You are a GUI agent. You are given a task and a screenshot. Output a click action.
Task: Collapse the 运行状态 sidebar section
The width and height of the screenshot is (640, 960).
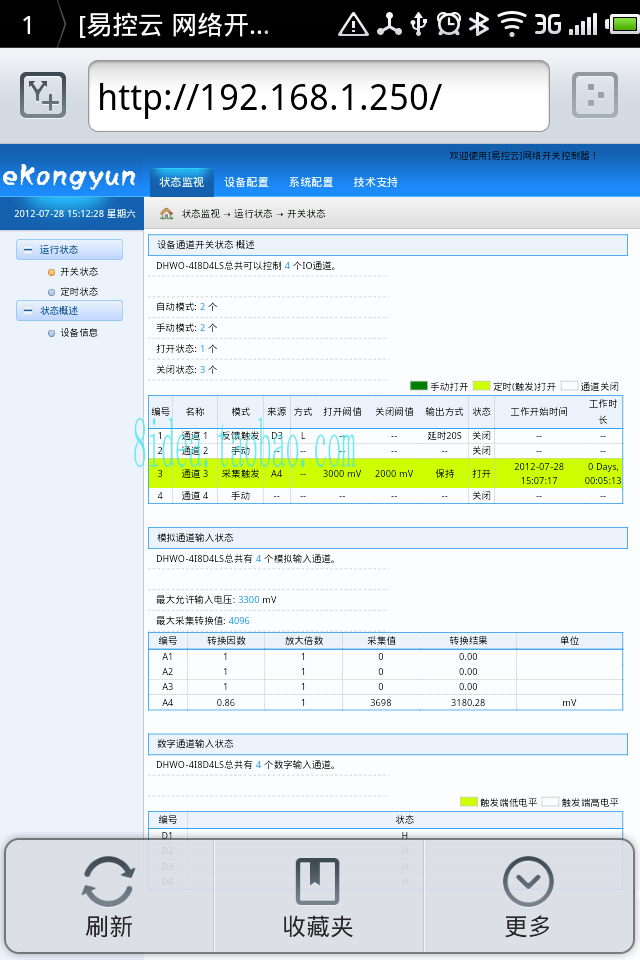[x=28, y=250]
